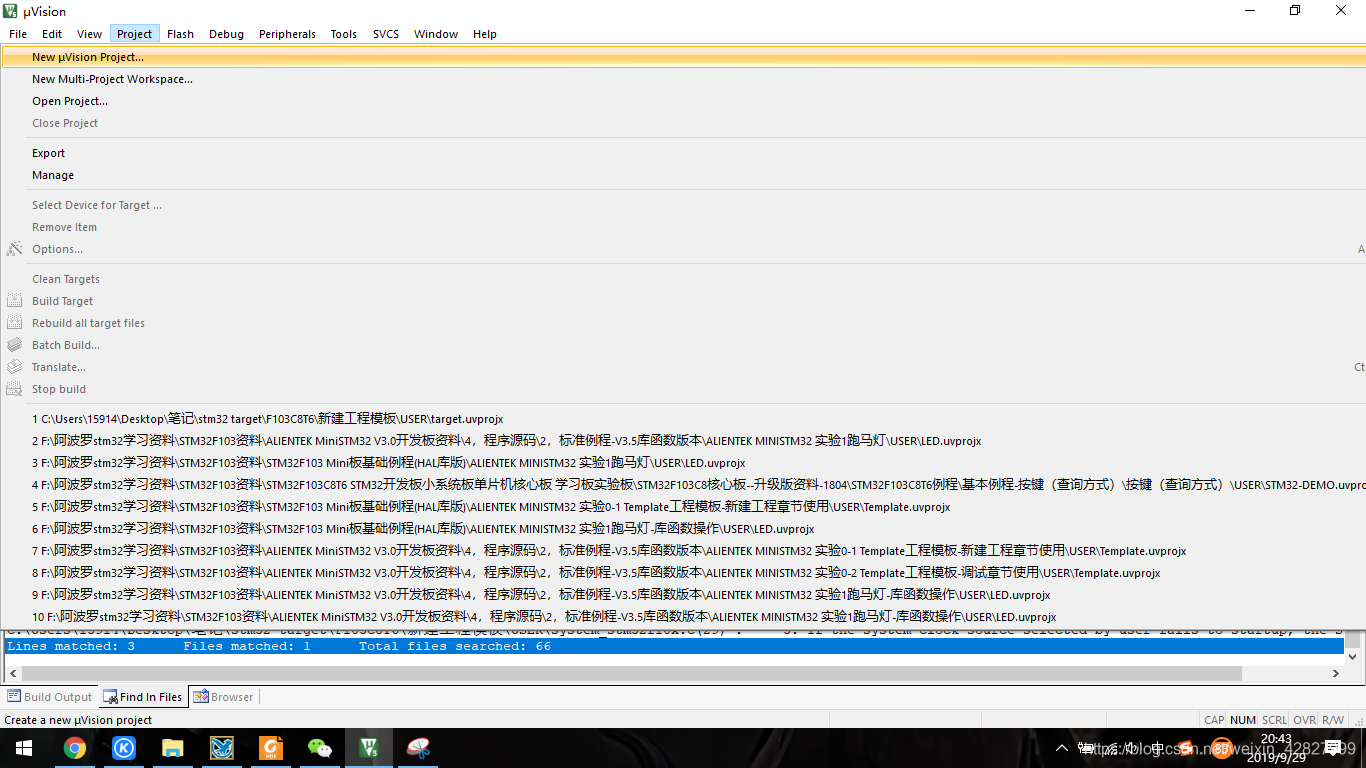Open recent project 9 LED.uvprojx
The image size is (1366, 768).
point(683,595)
